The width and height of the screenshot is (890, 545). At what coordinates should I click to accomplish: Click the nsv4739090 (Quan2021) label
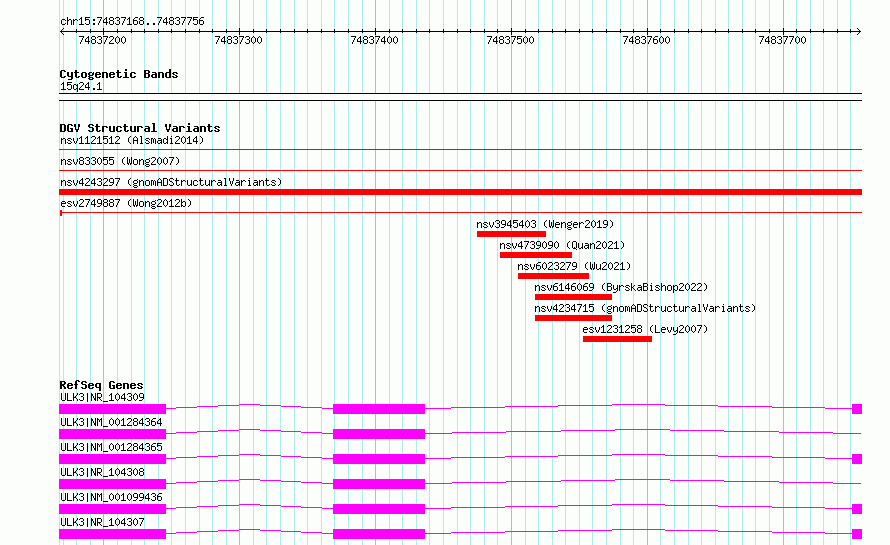pos(562,245)
